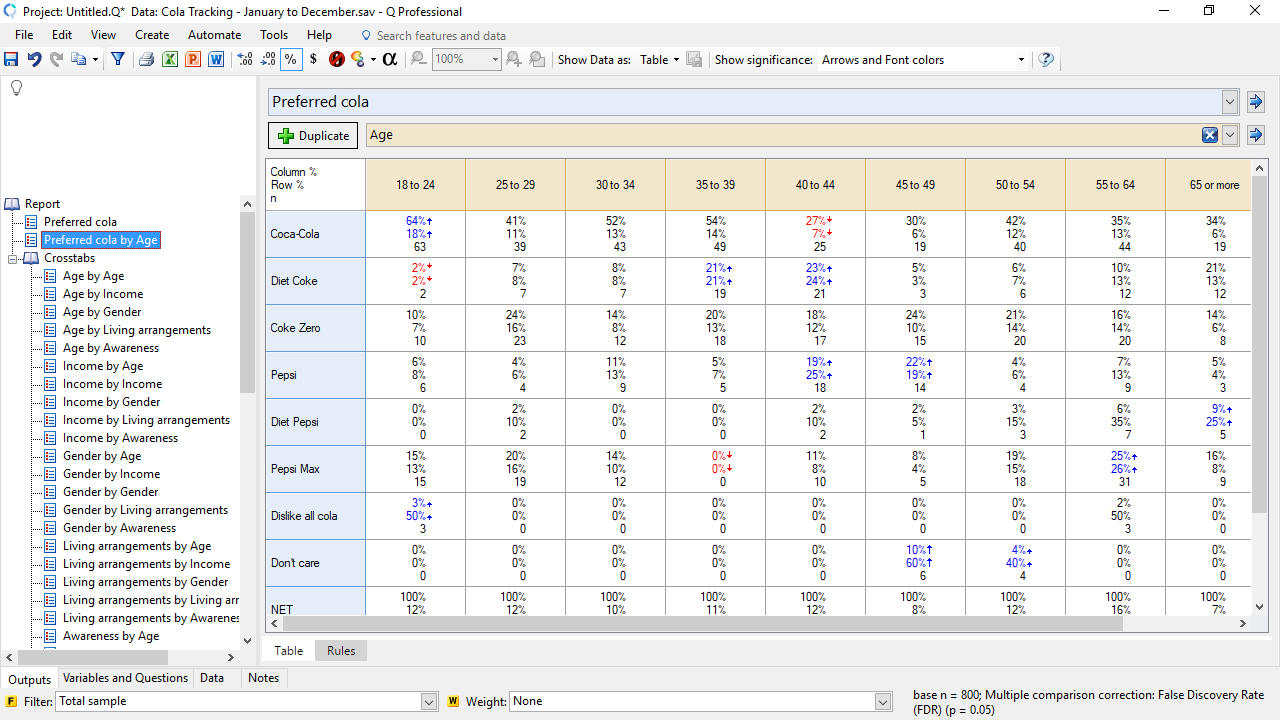Export the table to PowerPoint
Screen dimensions: 1280x720
tap(193, 60)
